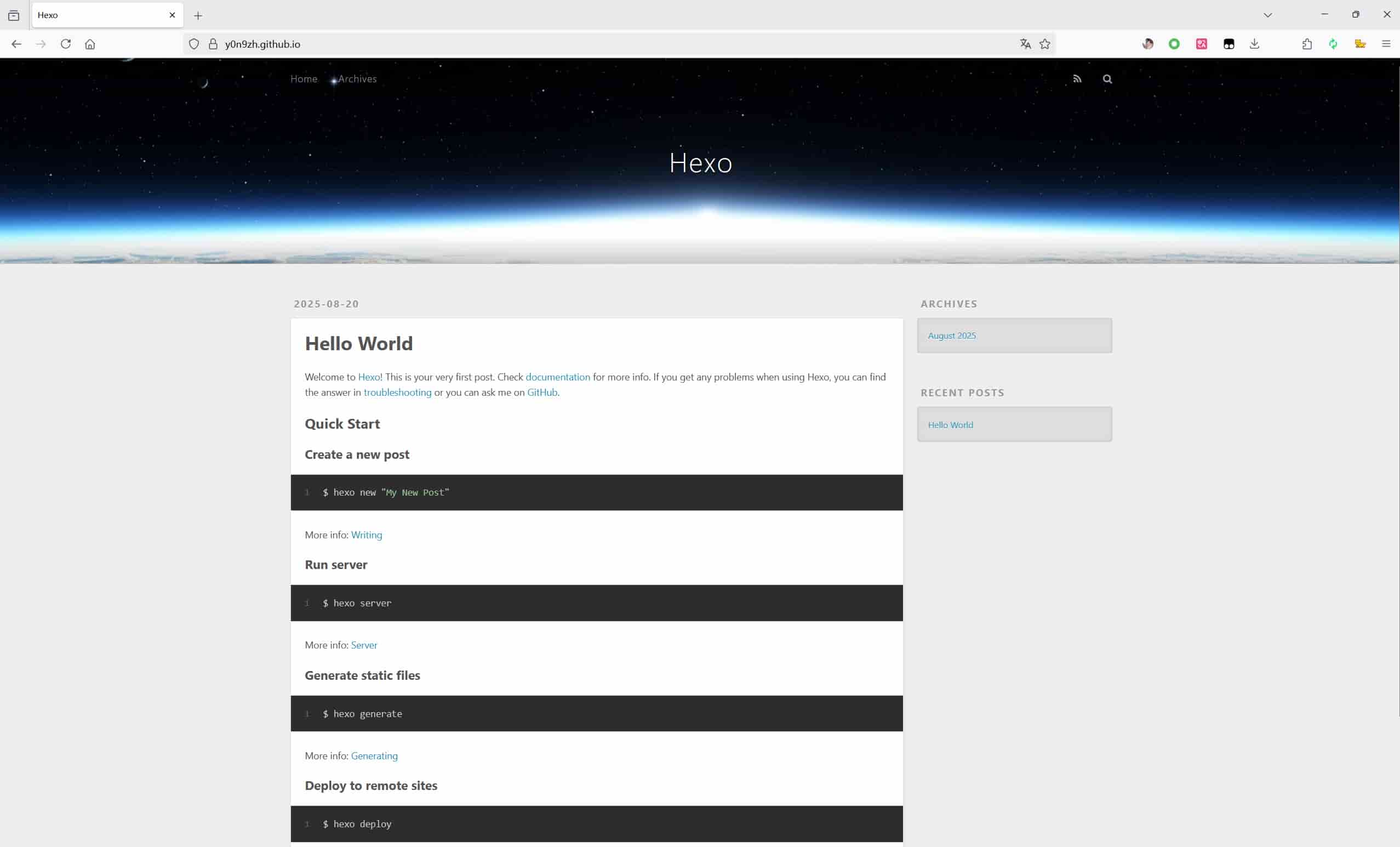Image resolution: width=1400 pixels, height=847 pixels.
Task: View site security lock information
Action: click(213, 44)
